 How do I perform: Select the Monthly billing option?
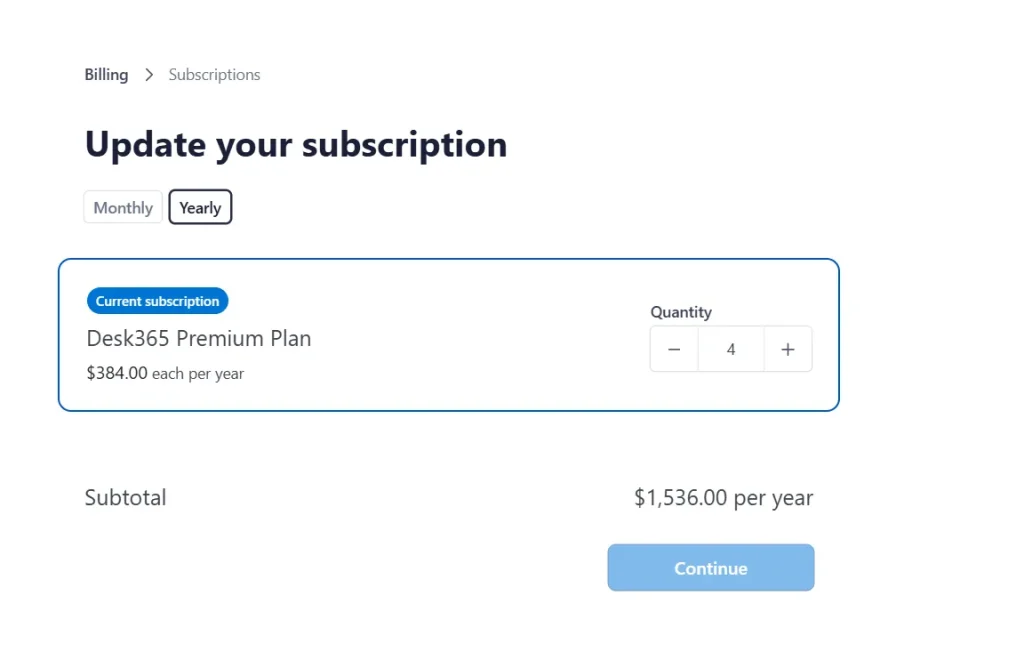click(122, 207)
